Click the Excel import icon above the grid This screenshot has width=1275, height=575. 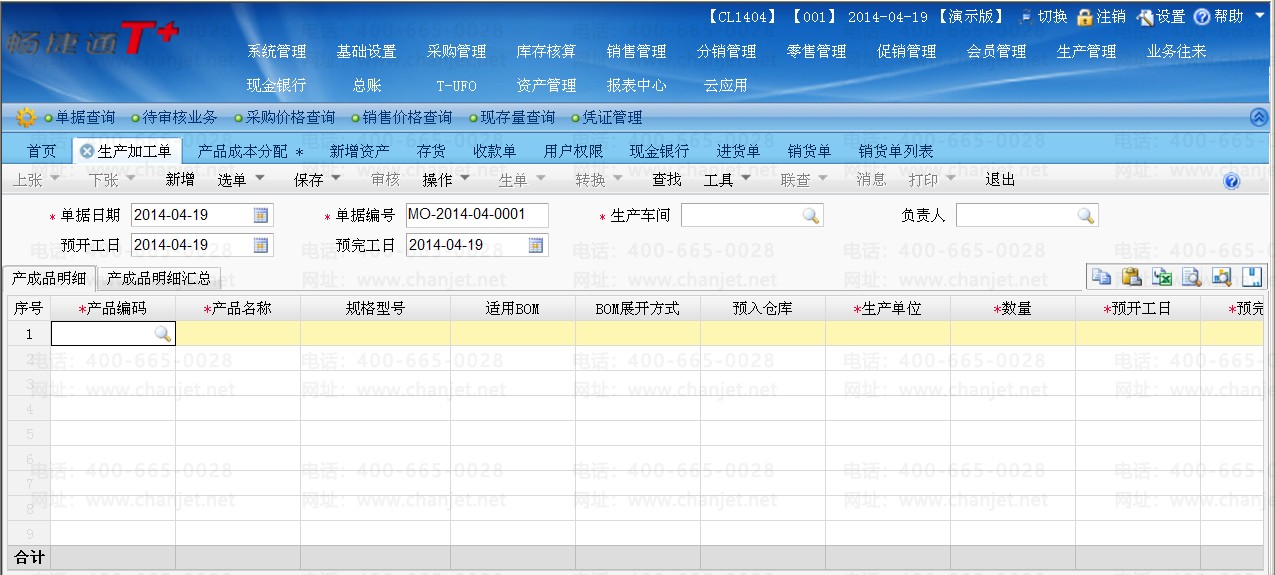(x=1161, y=277)
